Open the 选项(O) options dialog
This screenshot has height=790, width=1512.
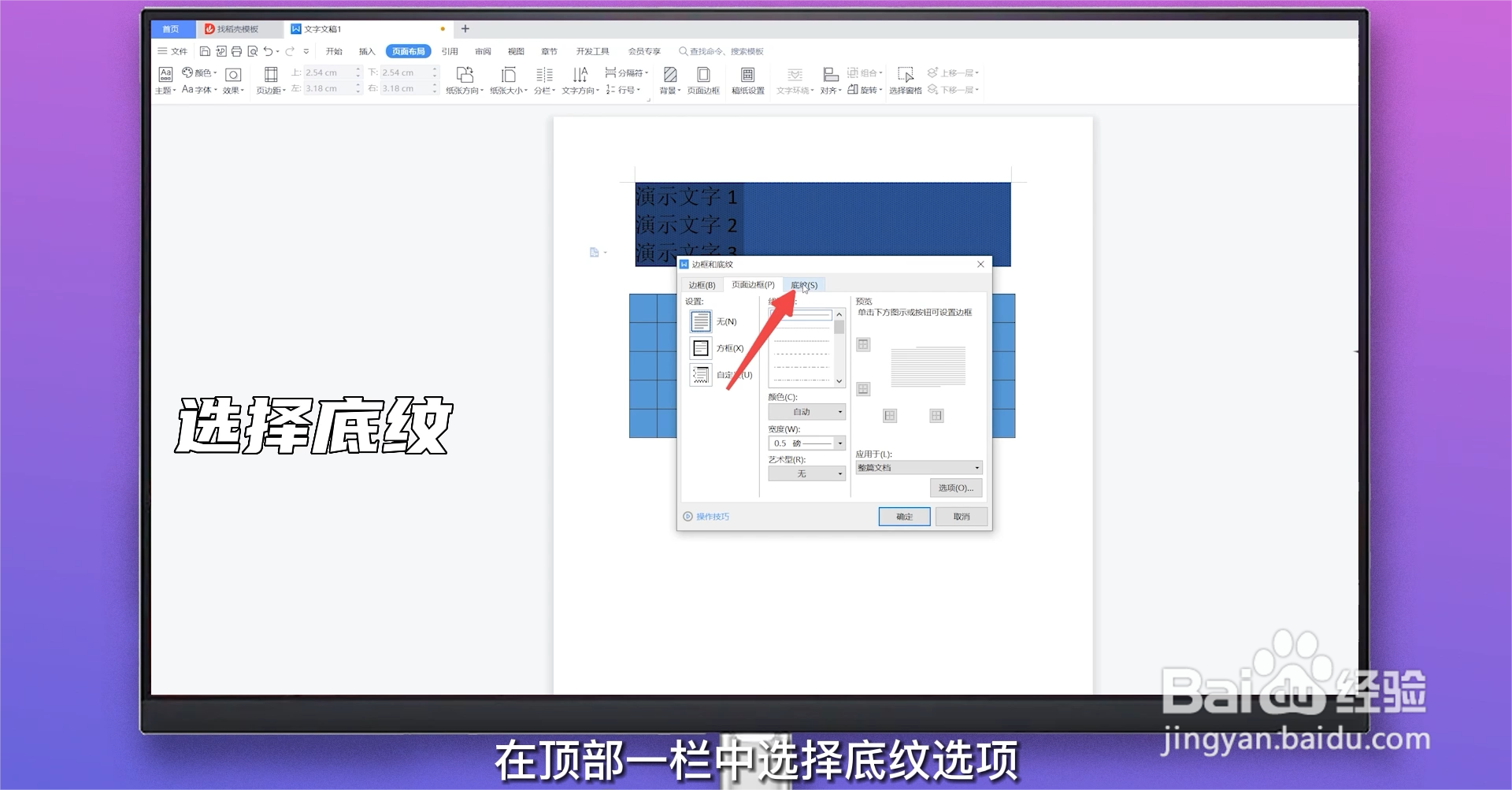(x=956, y=488)
